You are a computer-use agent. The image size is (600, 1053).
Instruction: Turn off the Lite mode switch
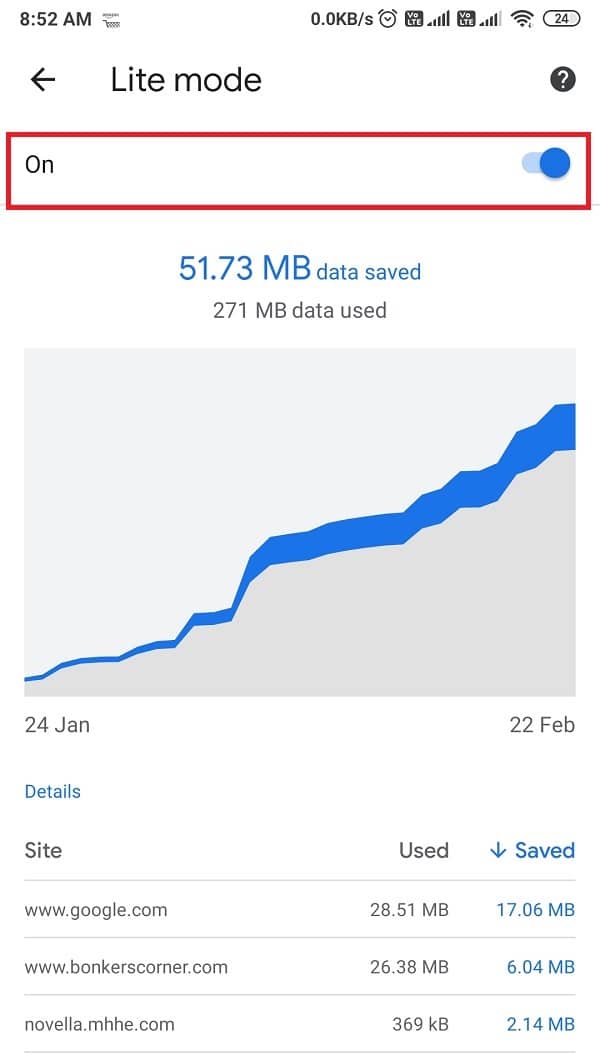click(547, 164)
